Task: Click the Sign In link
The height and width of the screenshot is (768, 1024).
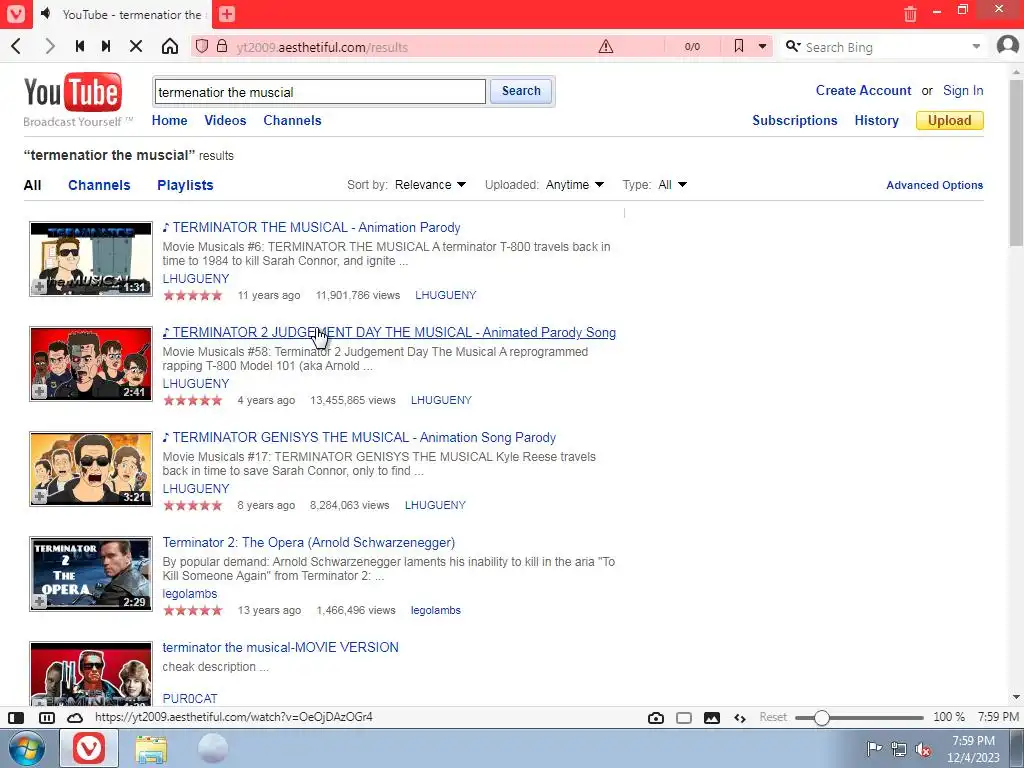Action: pos(963,91)
